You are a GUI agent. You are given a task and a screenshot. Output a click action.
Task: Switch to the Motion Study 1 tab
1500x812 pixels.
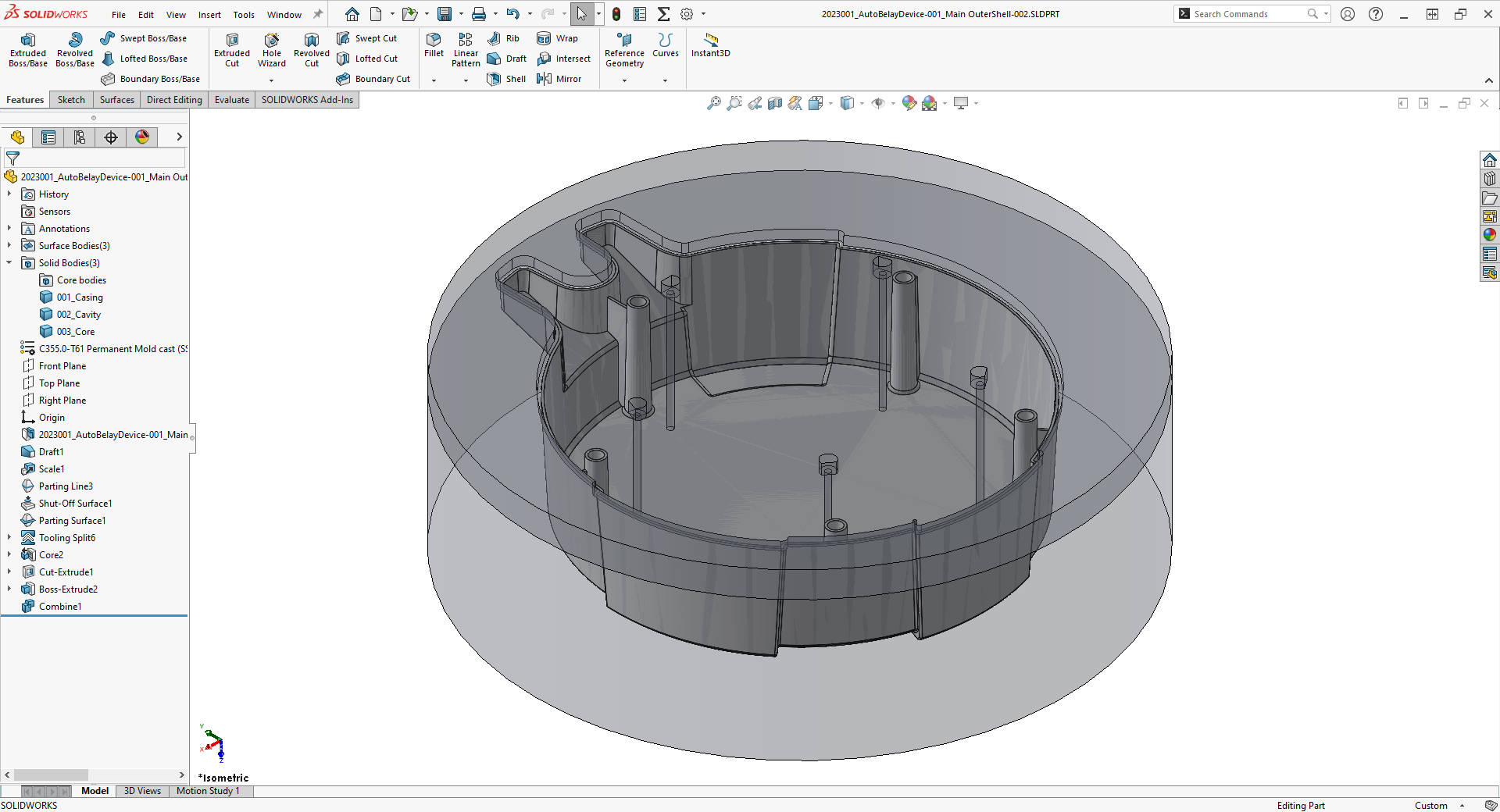click(208, 791)
